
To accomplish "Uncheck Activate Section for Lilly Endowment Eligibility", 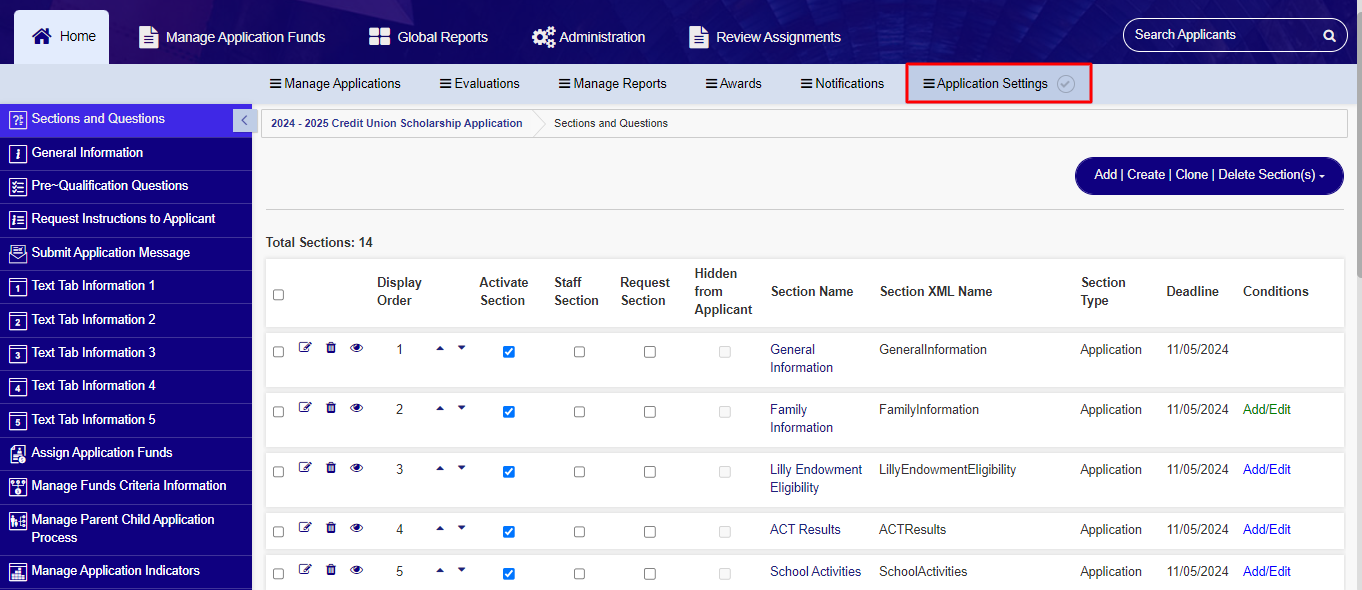I will [508, 472].
